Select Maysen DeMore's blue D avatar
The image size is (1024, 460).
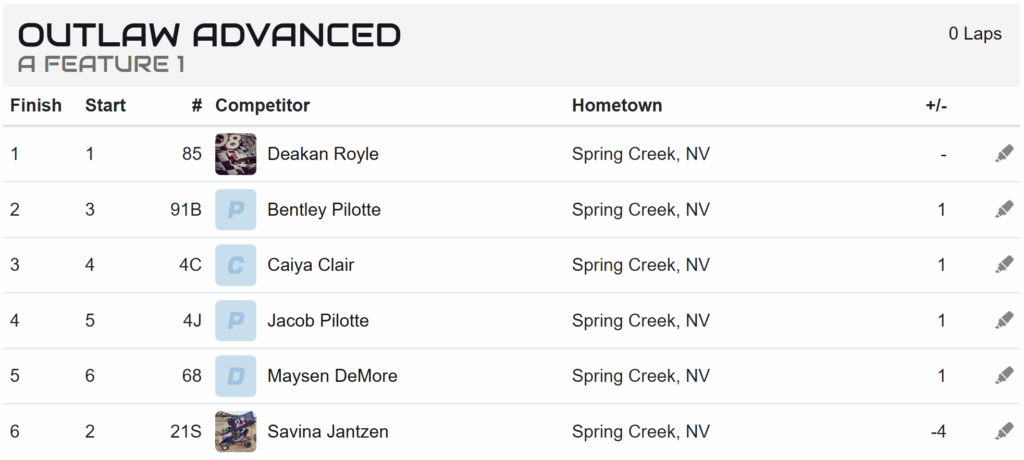click(x=236, y=376)
